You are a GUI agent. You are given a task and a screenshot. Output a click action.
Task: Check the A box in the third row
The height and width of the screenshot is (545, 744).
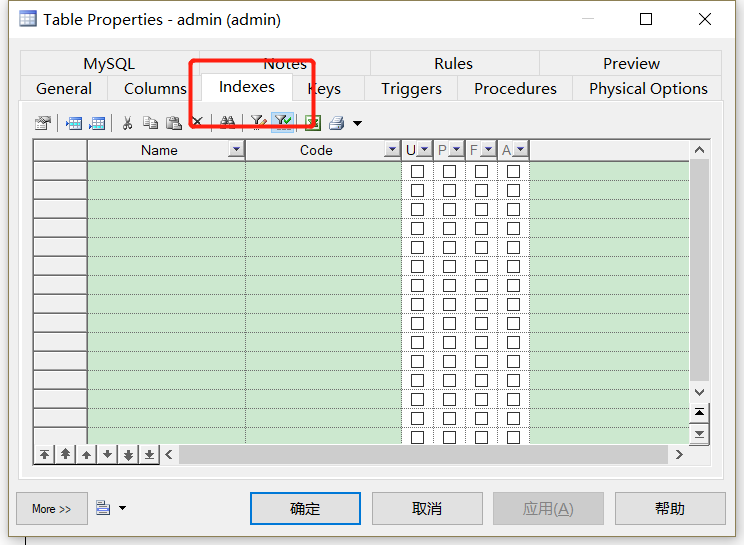click(513, 209)
